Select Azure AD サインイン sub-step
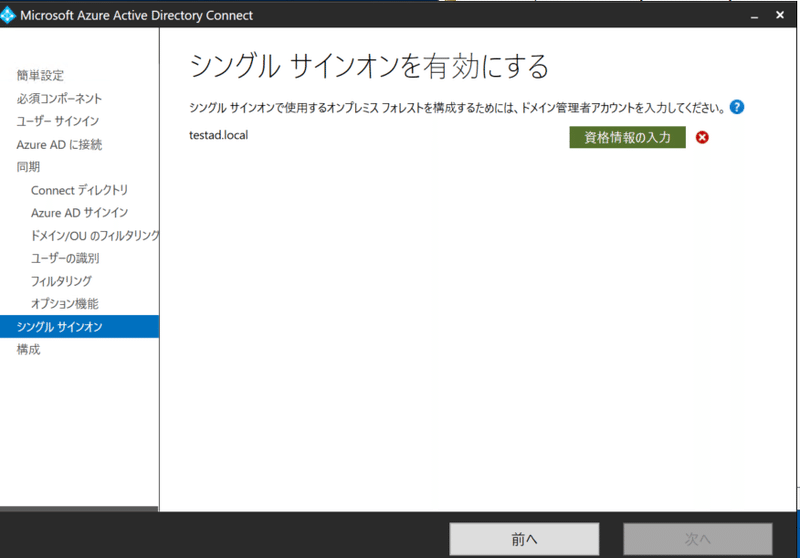 pos(79,213)
